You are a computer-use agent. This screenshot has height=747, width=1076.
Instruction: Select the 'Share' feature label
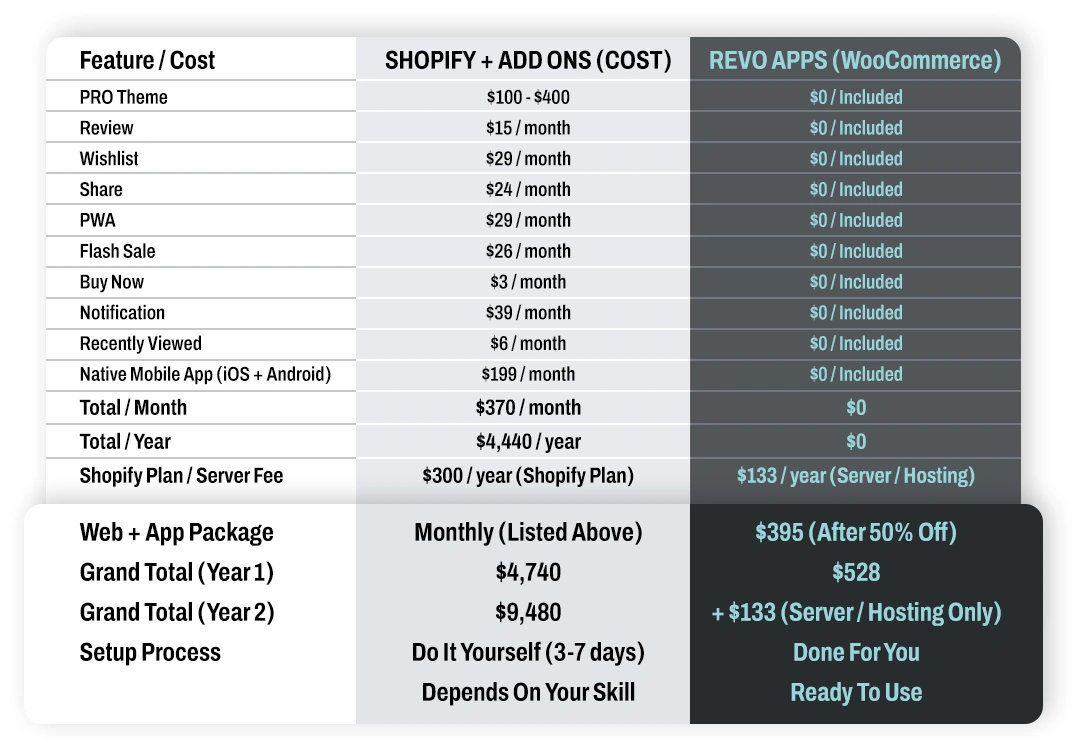pos(101,189)
